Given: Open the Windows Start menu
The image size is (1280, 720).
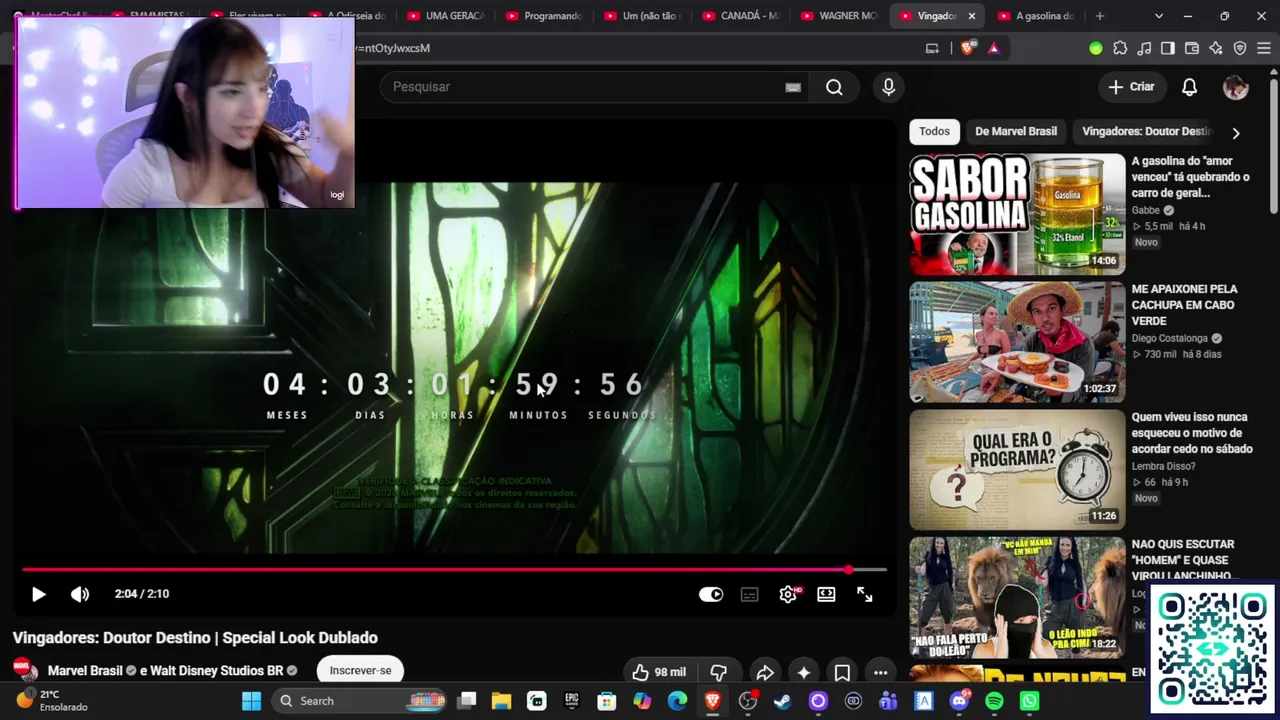Looking at the screenshot, I should (x=251, y=701).
